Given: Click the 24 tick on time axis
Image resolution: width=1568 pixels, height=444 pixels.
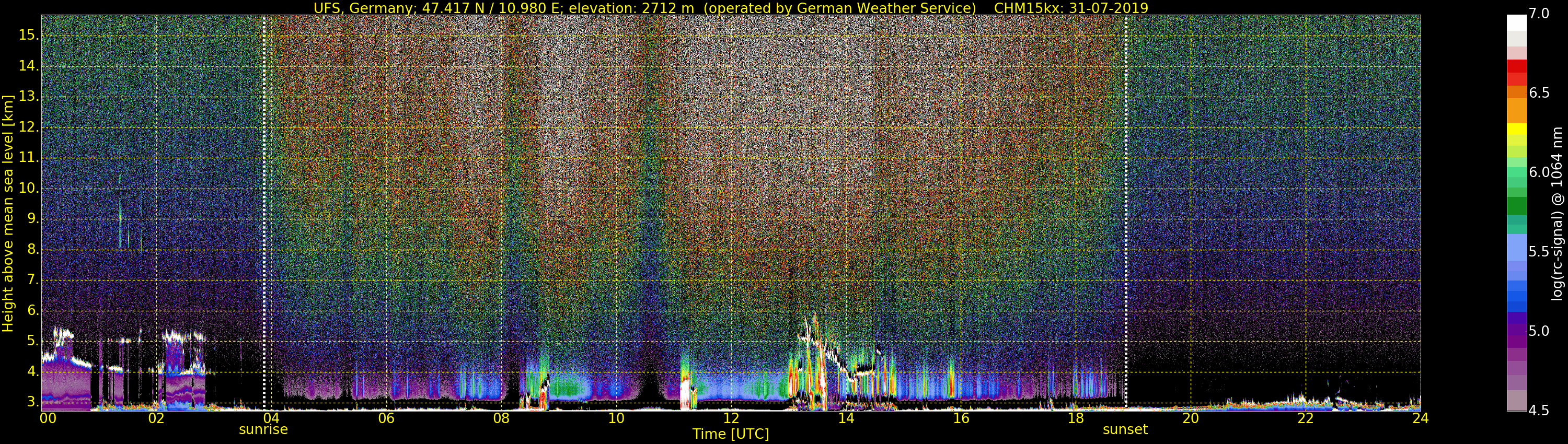Looking at the screenshot, I should click(1420, 418).
